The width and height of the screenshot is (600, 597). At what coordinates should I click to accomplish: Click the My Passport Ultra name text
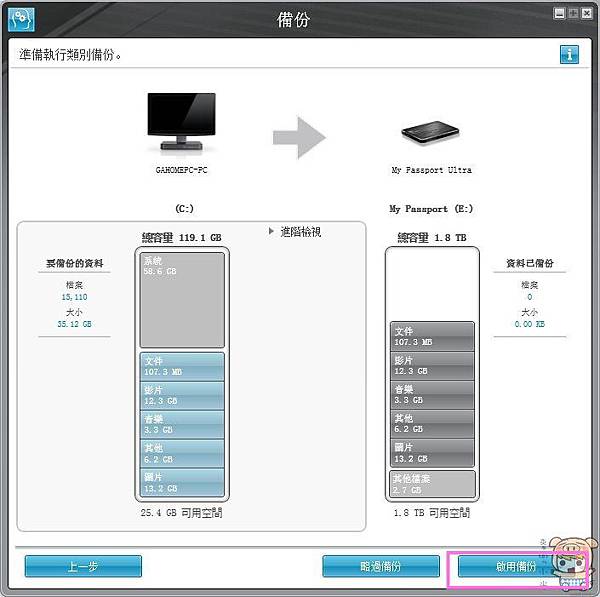coord(431,170)
